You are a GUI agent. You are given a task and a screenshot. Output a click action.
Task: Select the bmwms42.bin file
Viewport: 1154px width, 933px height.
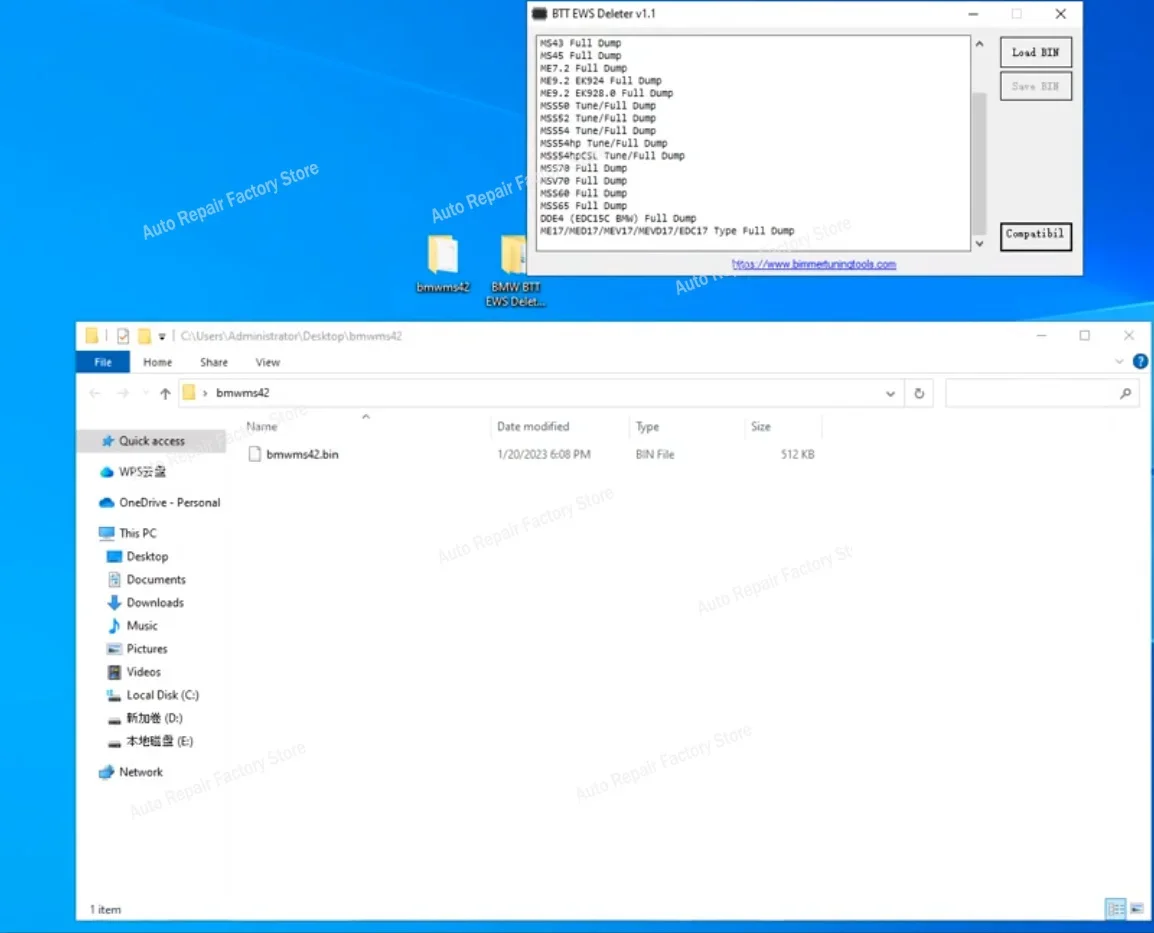coord(302,454)
